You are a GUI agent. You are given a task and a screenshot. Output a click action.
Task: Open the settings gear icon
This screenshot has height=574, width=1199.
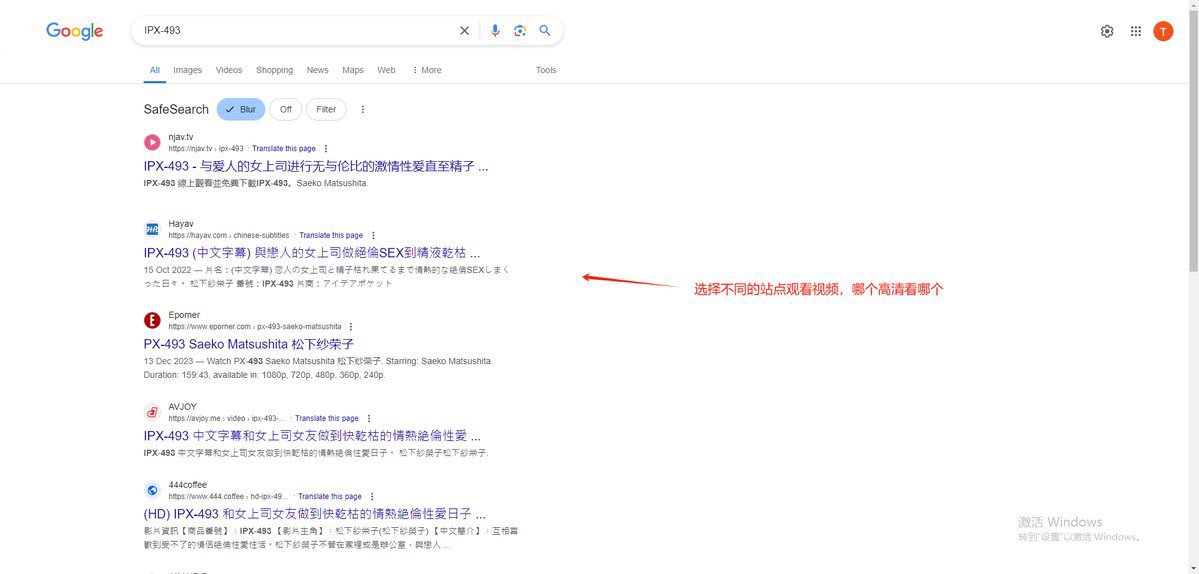click(1107, 31)
